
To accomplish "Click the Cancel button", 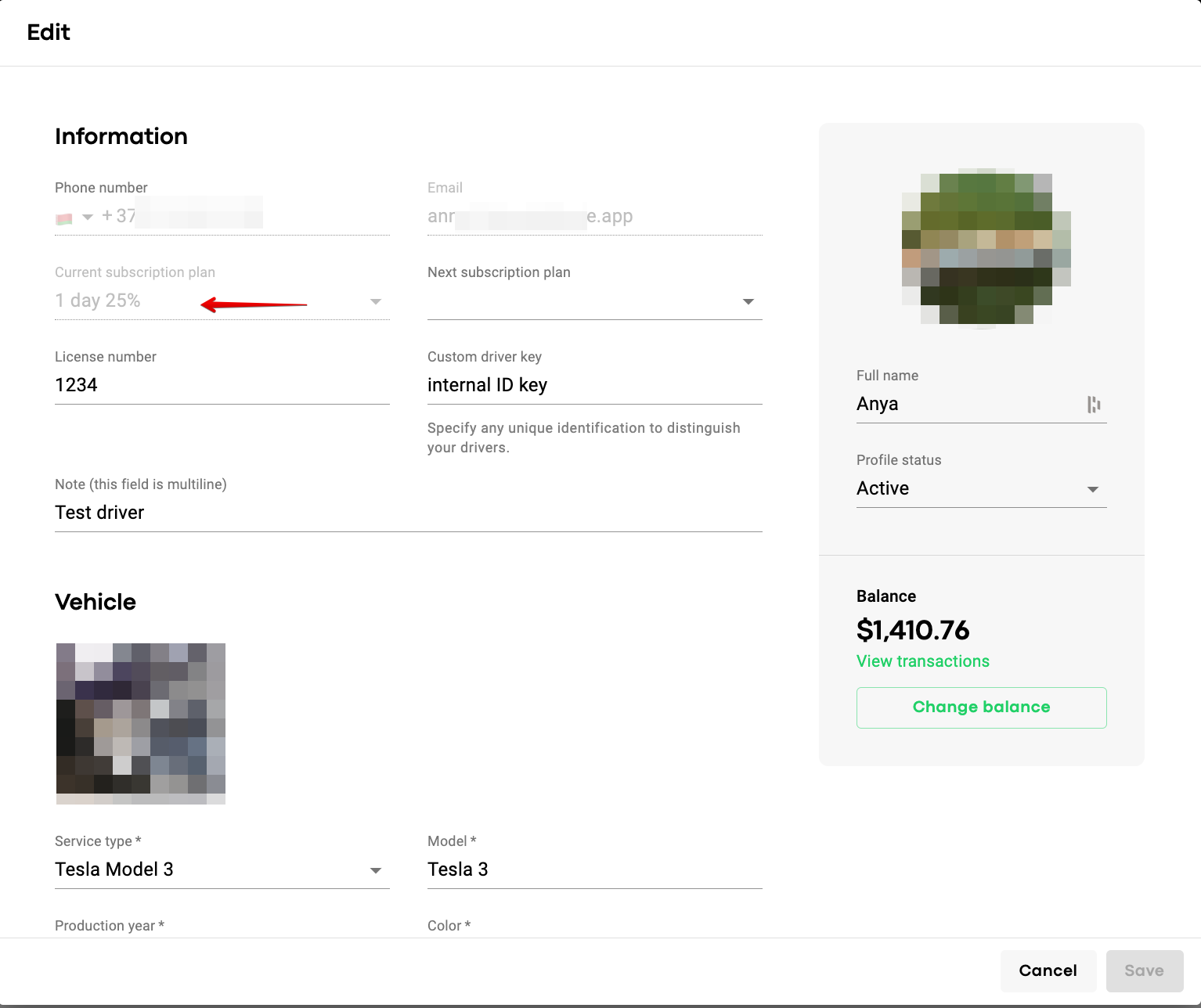I will click(1048, 970).
